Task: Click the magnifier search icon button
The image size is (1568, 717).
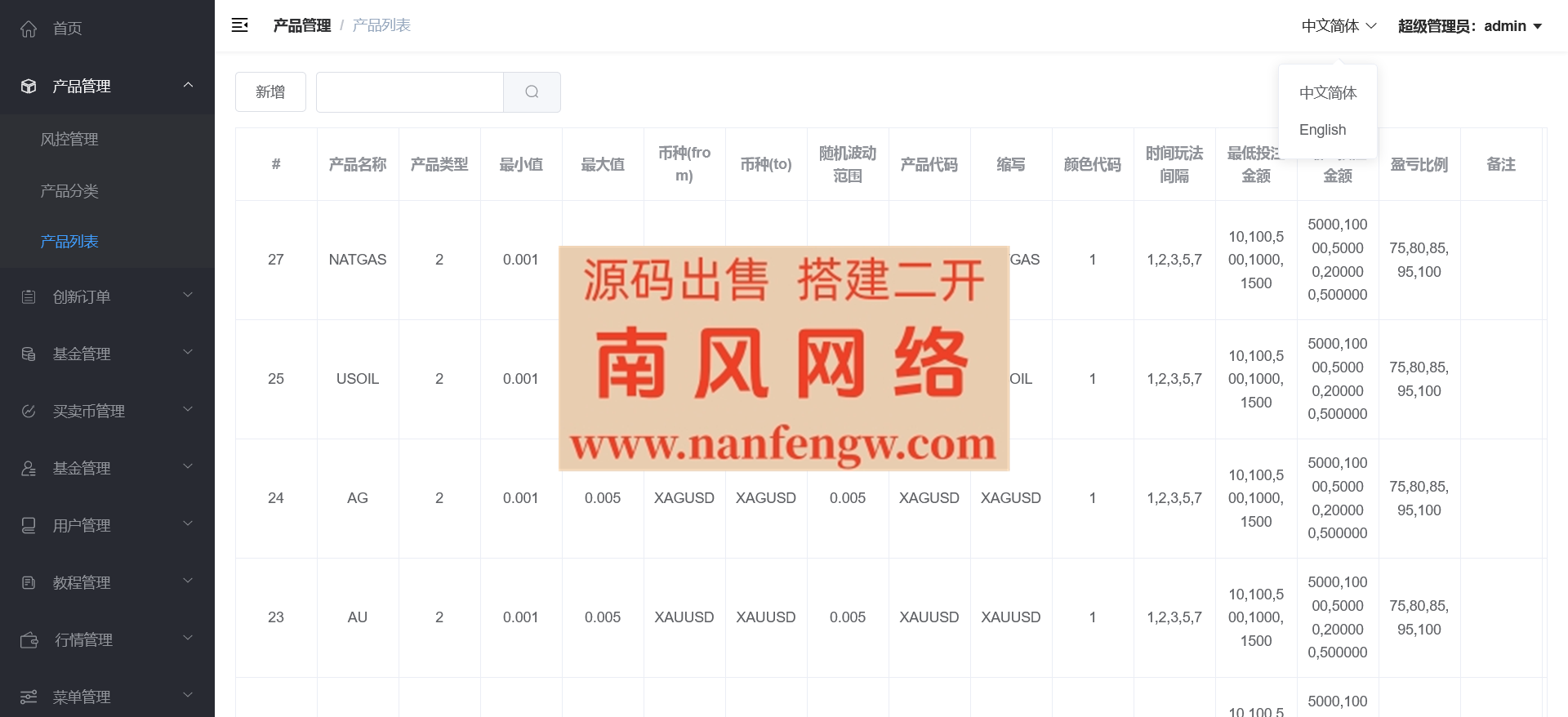Action: point(532,92)
